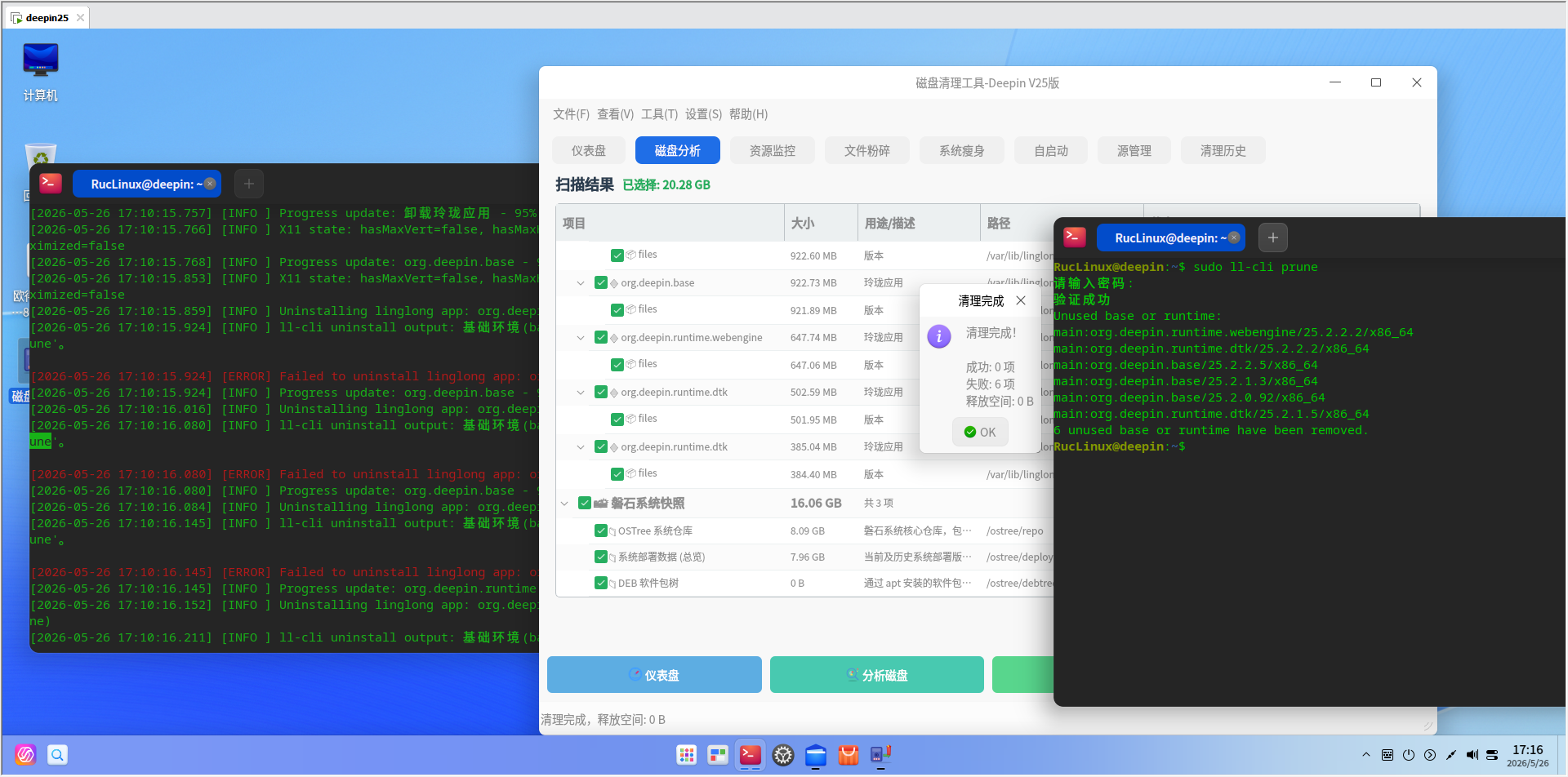The width and height of the screenshot is (1568, 777).
Task: Uncheck the OSTree 系统仓库 checkbox
Action: 601,531
